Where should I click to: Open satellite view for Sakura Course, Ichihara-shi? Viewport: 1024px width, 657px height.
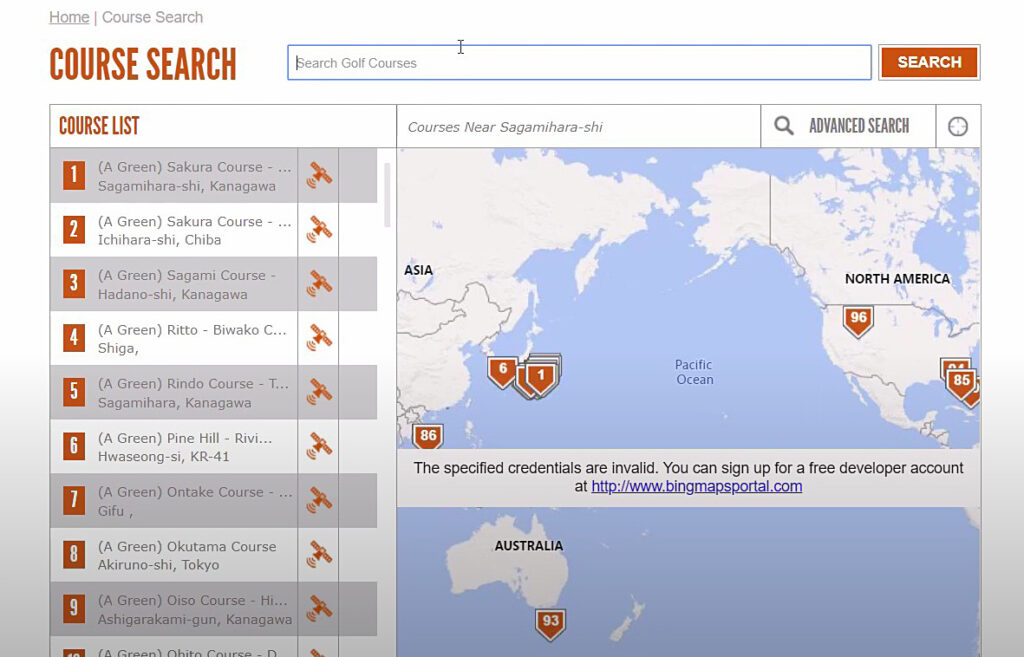tap(319, 229)
